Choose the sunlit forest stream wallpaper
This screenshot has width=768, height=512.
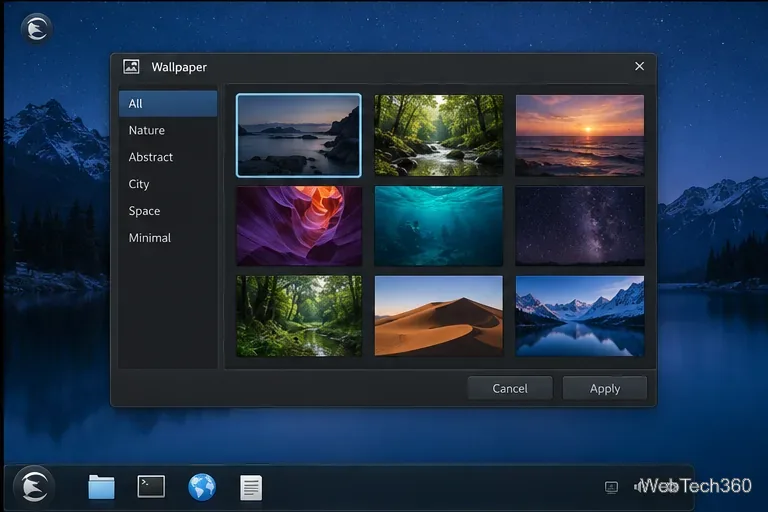point(439,135)
